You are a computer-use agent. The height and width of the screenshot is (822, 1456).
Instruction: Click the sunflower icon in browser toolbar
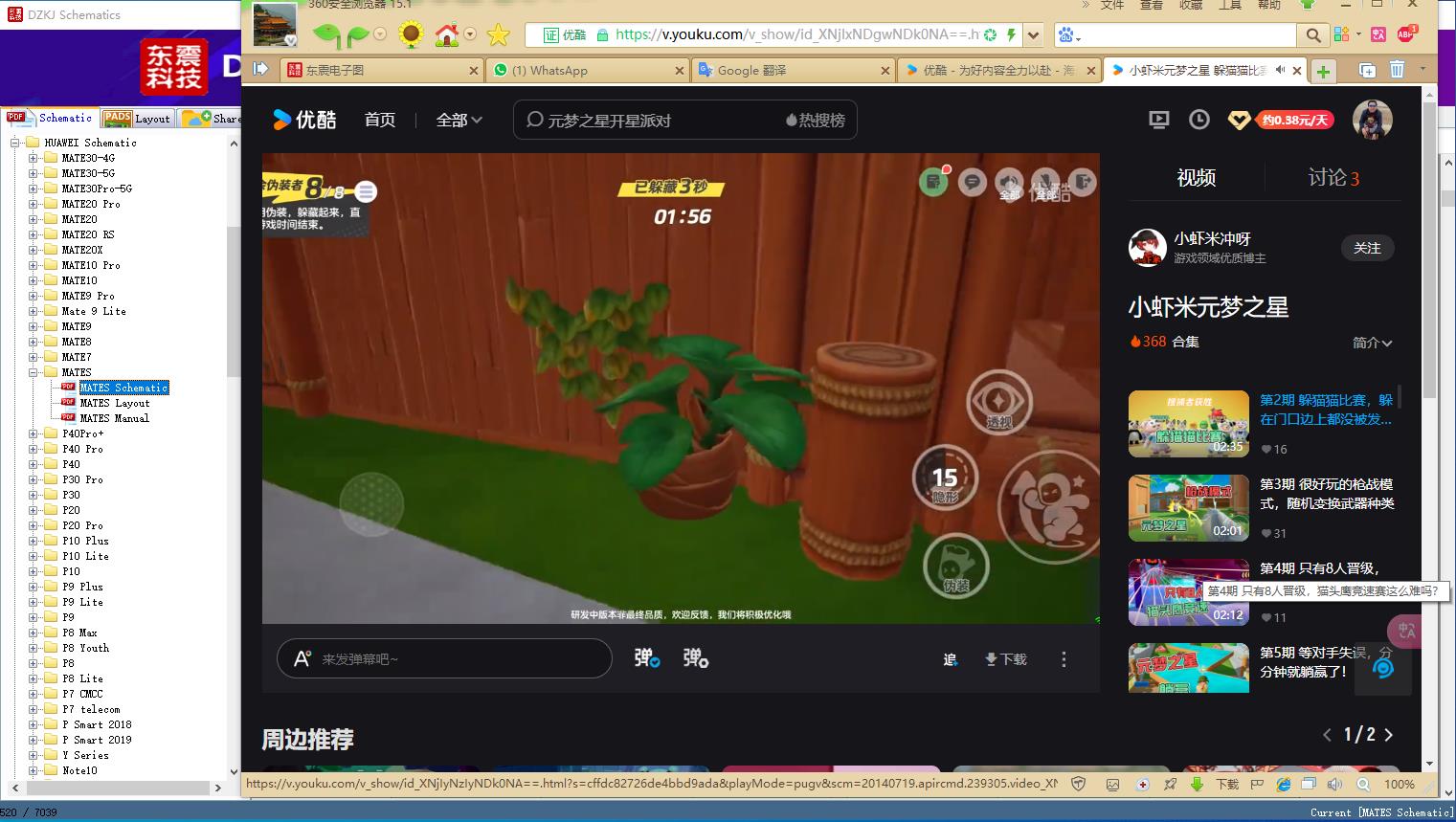[411, 35]
